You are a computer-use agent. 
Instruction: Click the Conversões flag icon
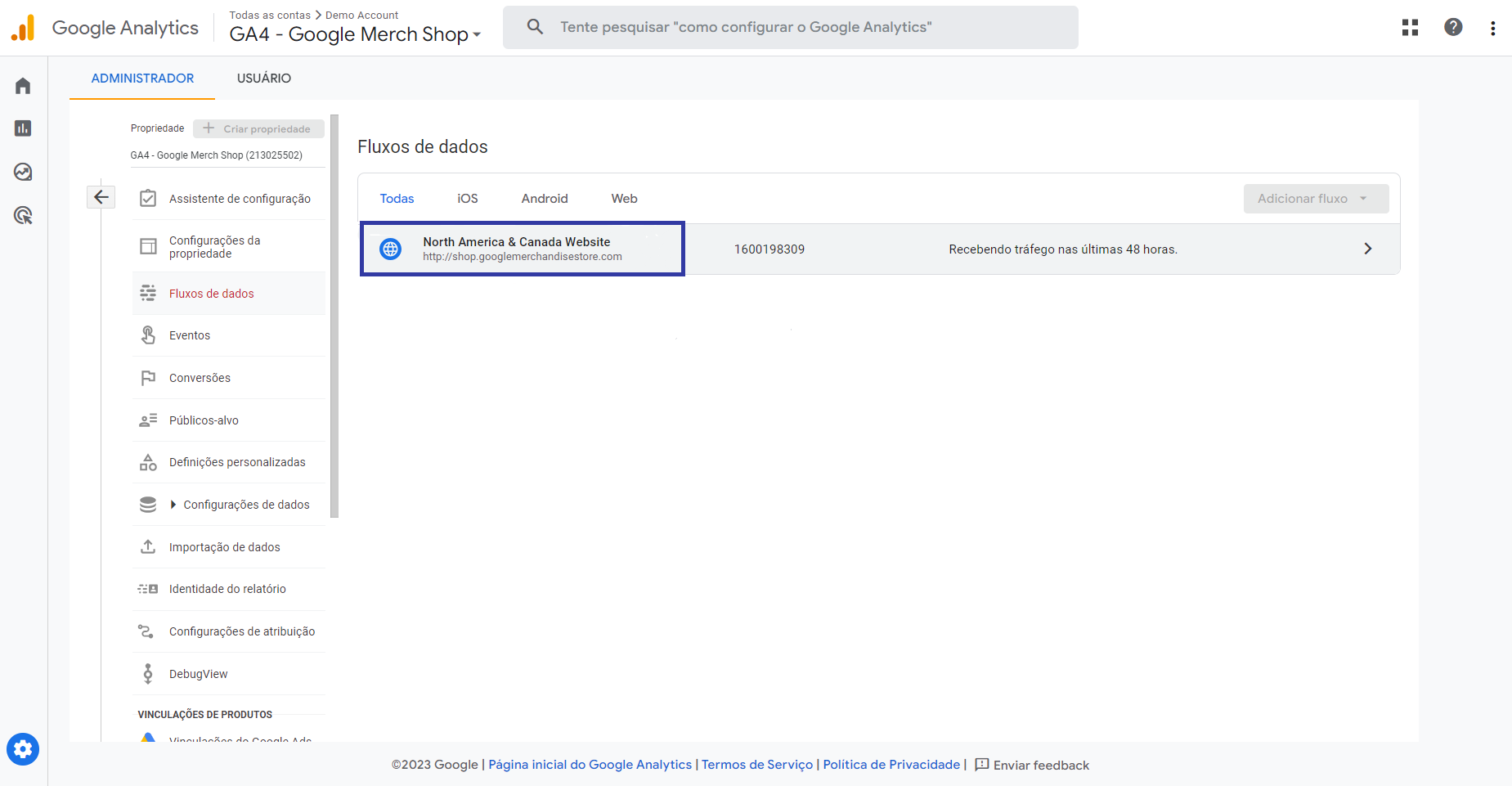coord(148,378)
